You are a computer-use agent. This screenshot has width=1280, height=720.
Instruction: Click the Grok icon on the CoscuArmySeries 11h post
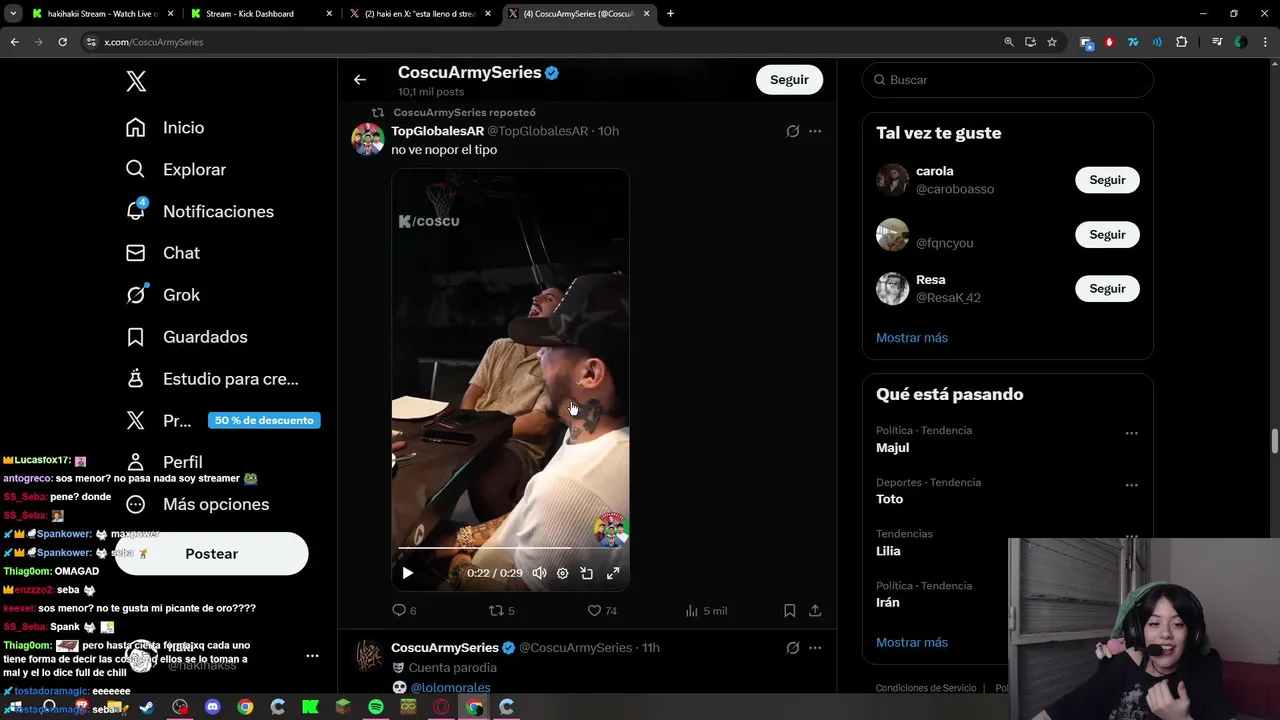click(x=792, y=648)
